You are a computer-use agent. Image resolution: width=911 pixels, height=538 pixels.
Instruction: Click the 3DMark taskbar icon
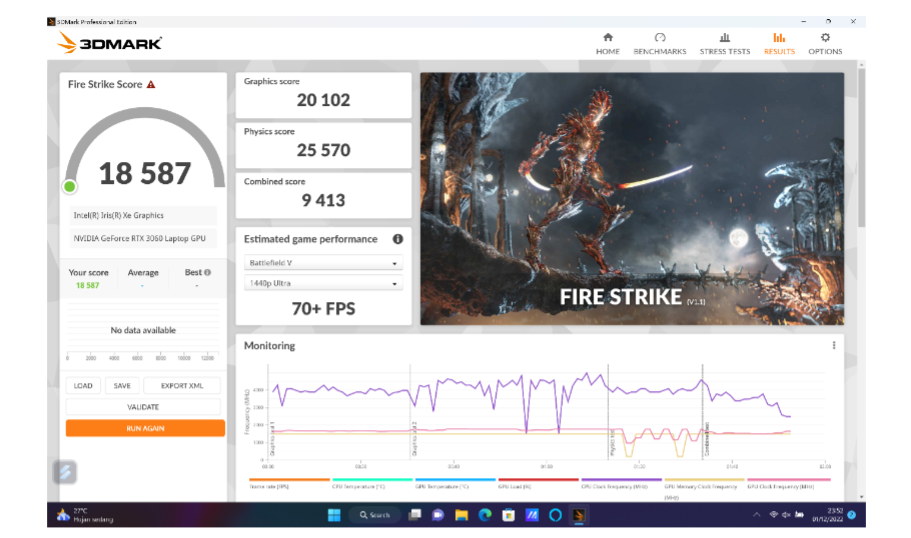579,515
